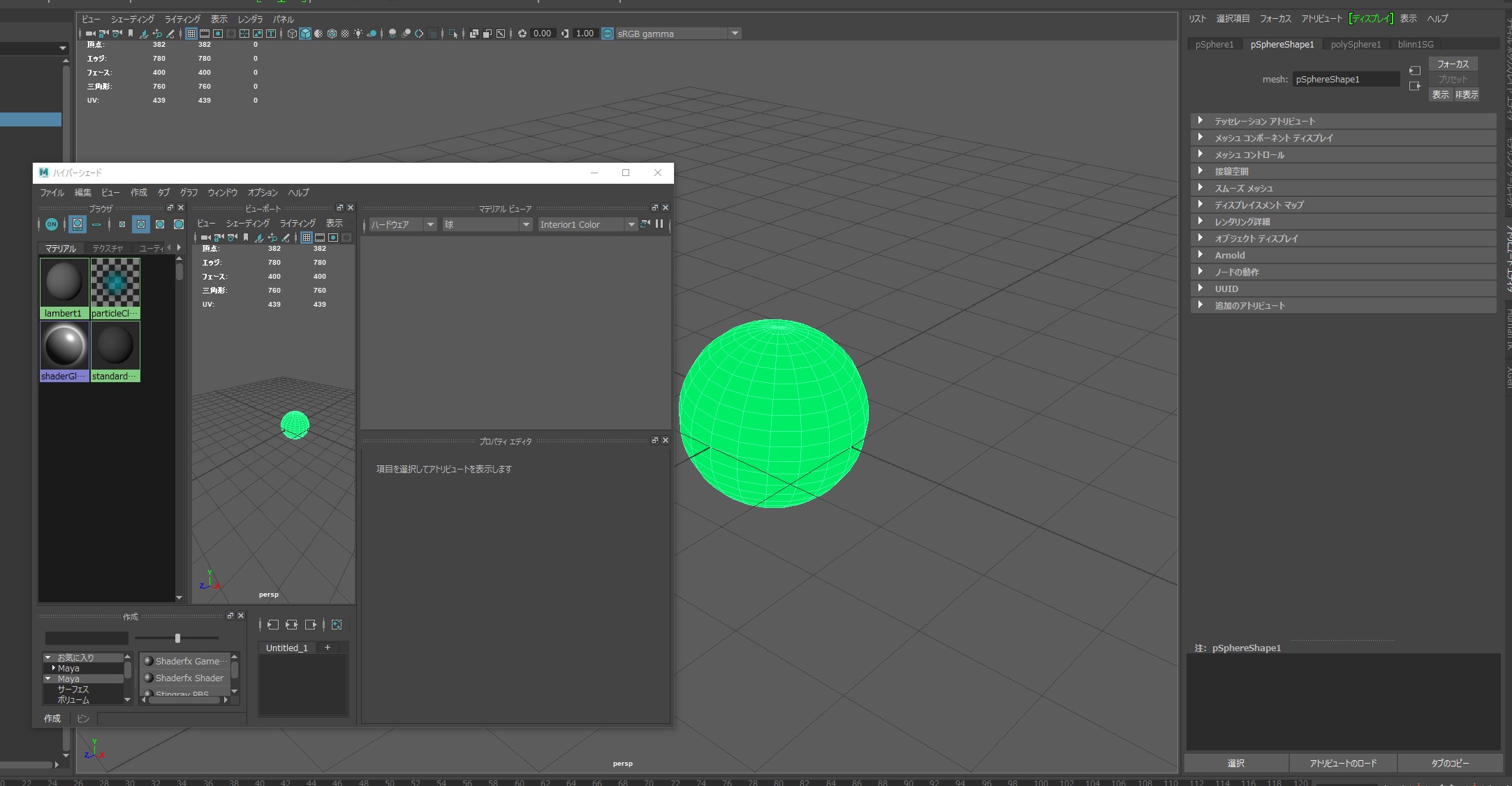This screenshot has height=786, width=1512.
Task: Click the アトリビュートのロード button
Action: [1342, 763]
